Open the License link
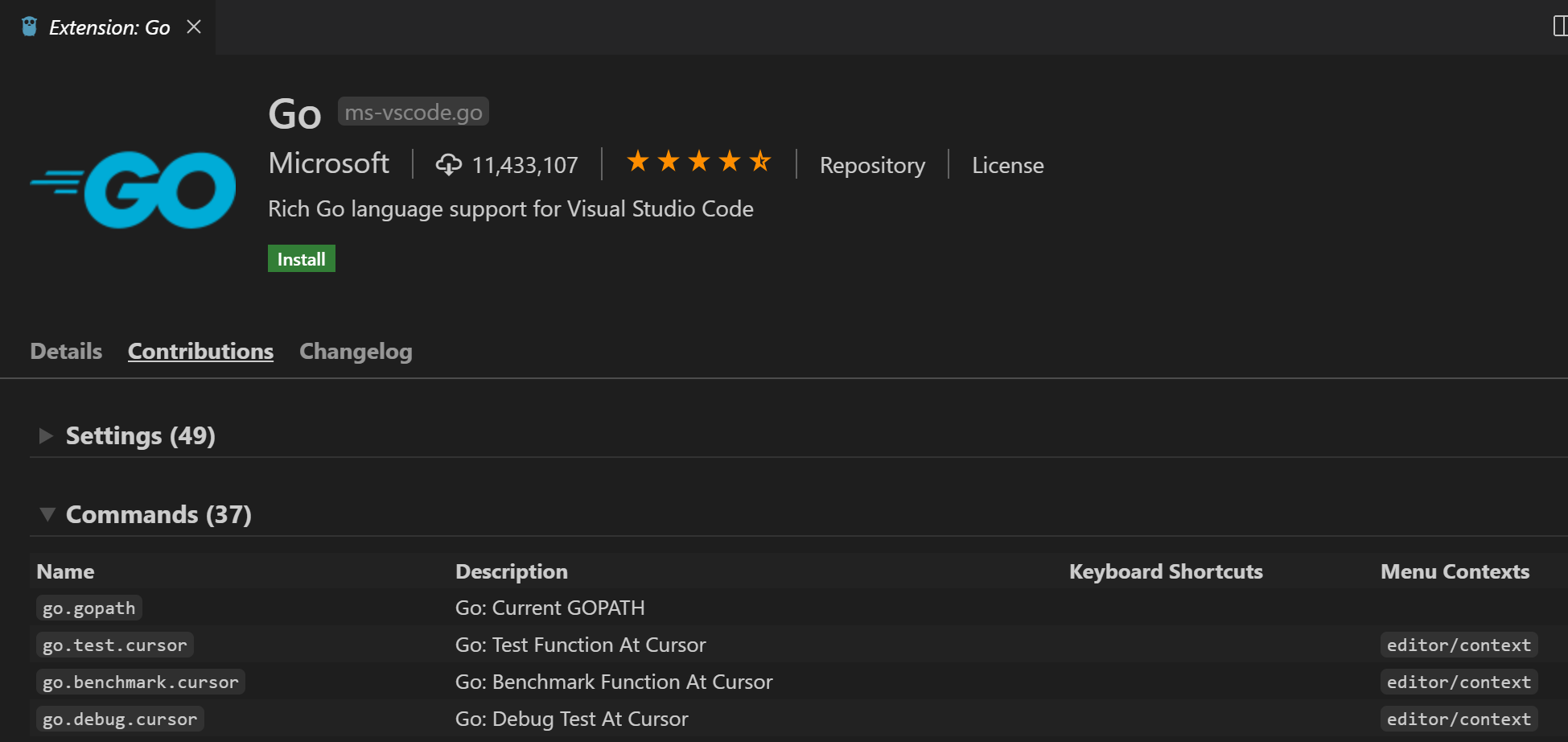This screenshot has height=742, width=1568. [x=1007, y=165]
